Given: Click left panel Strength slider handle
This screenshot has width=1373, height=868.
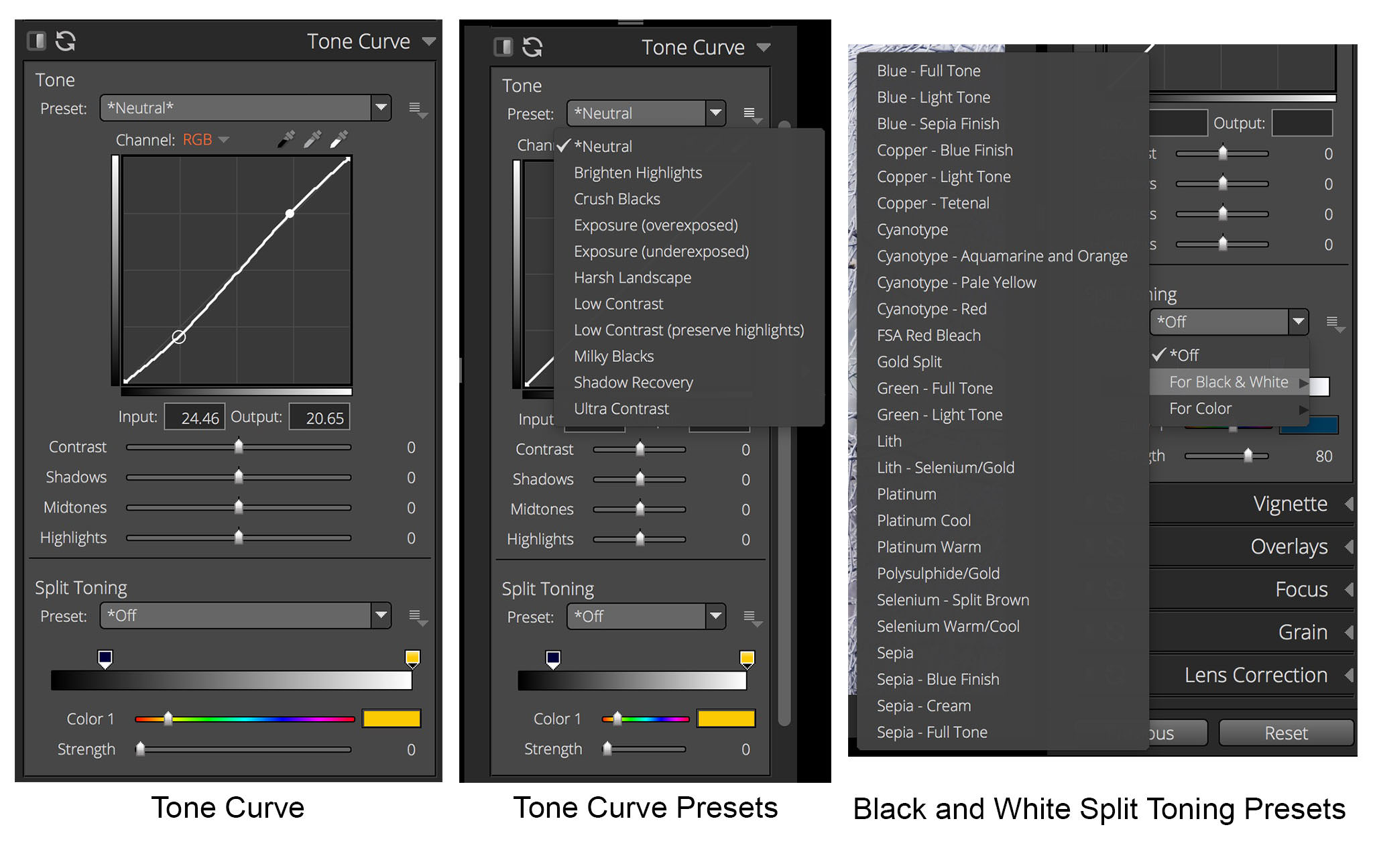Looking at the screenshot, I should 140,749.
